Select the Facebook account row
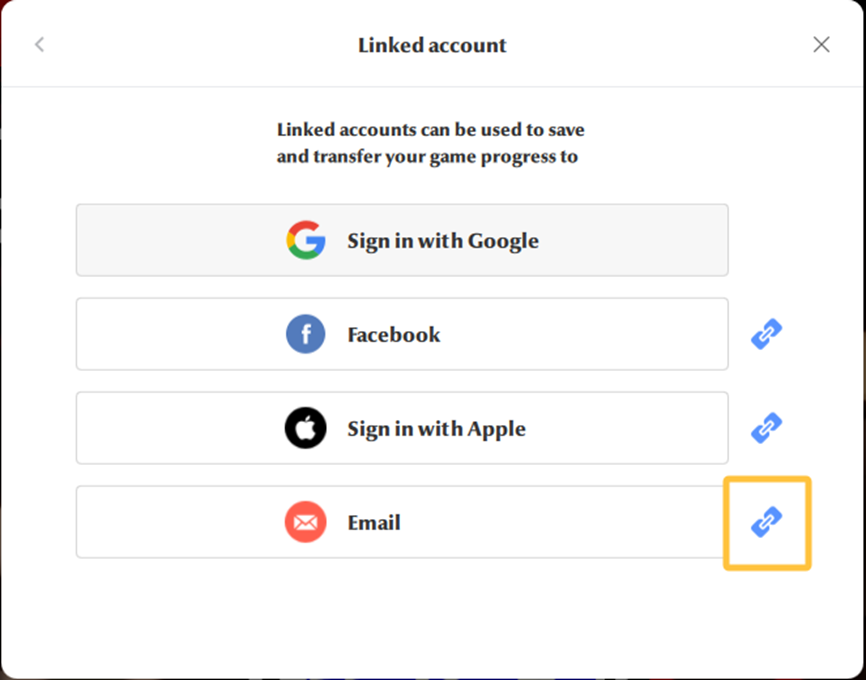 coord(402,334)
